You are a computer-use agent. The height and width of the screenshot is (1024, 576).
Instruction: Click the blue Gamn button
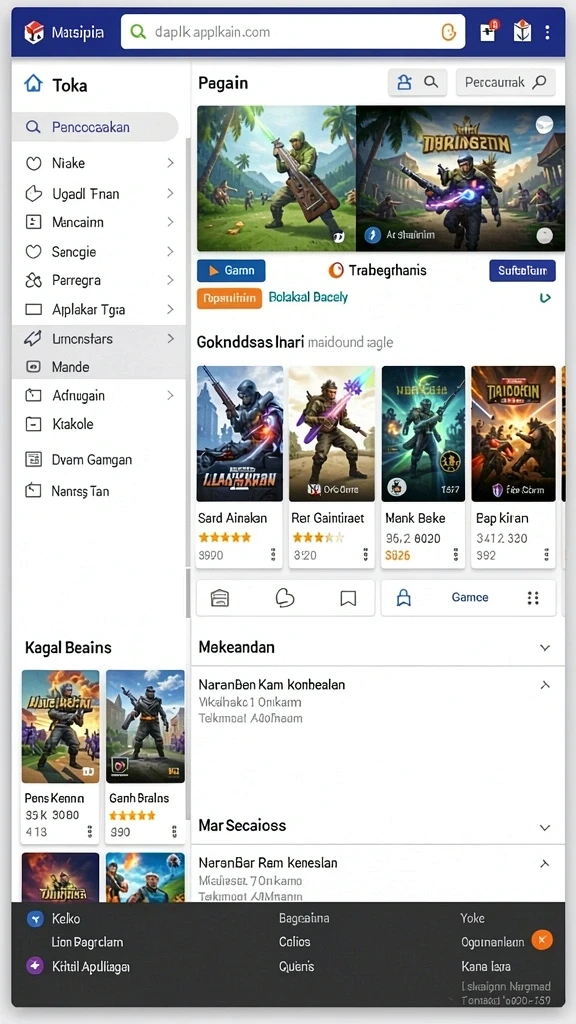point(231,270)
